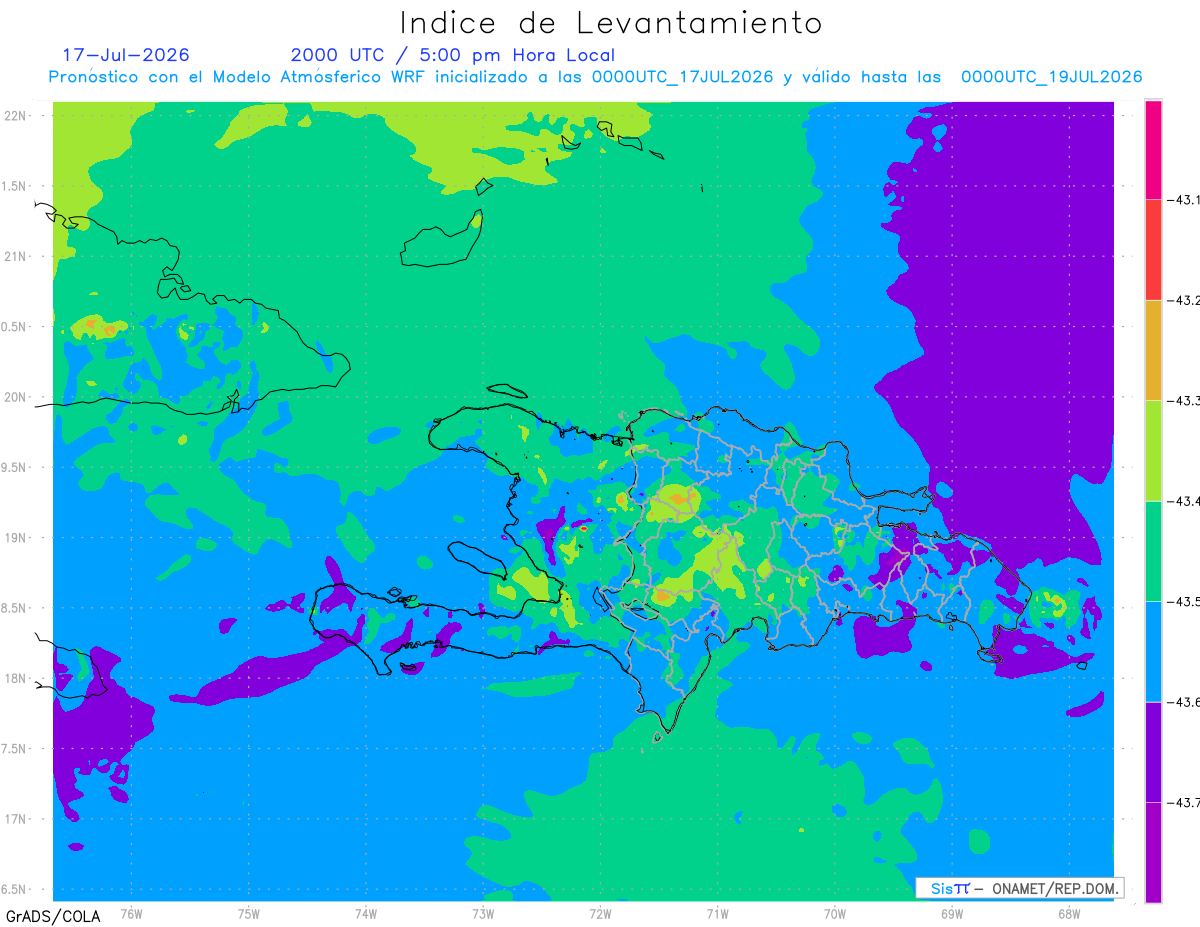Click the longitude label "70W"

point(835,913)
